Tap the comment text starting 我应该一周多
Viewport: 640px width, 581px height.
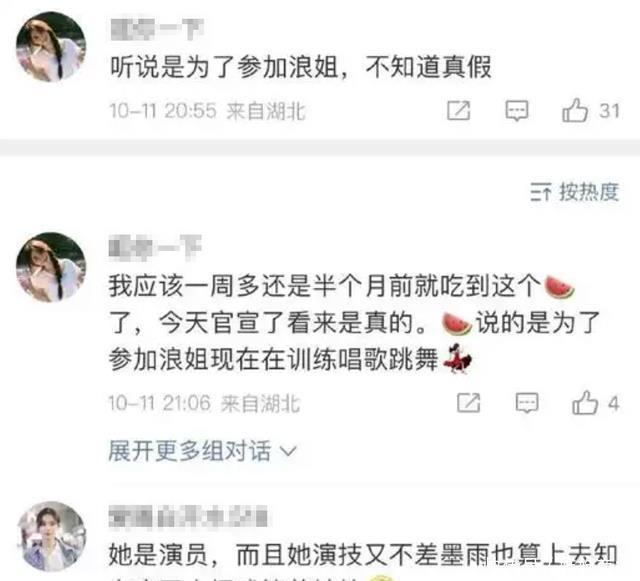point(354,323)
